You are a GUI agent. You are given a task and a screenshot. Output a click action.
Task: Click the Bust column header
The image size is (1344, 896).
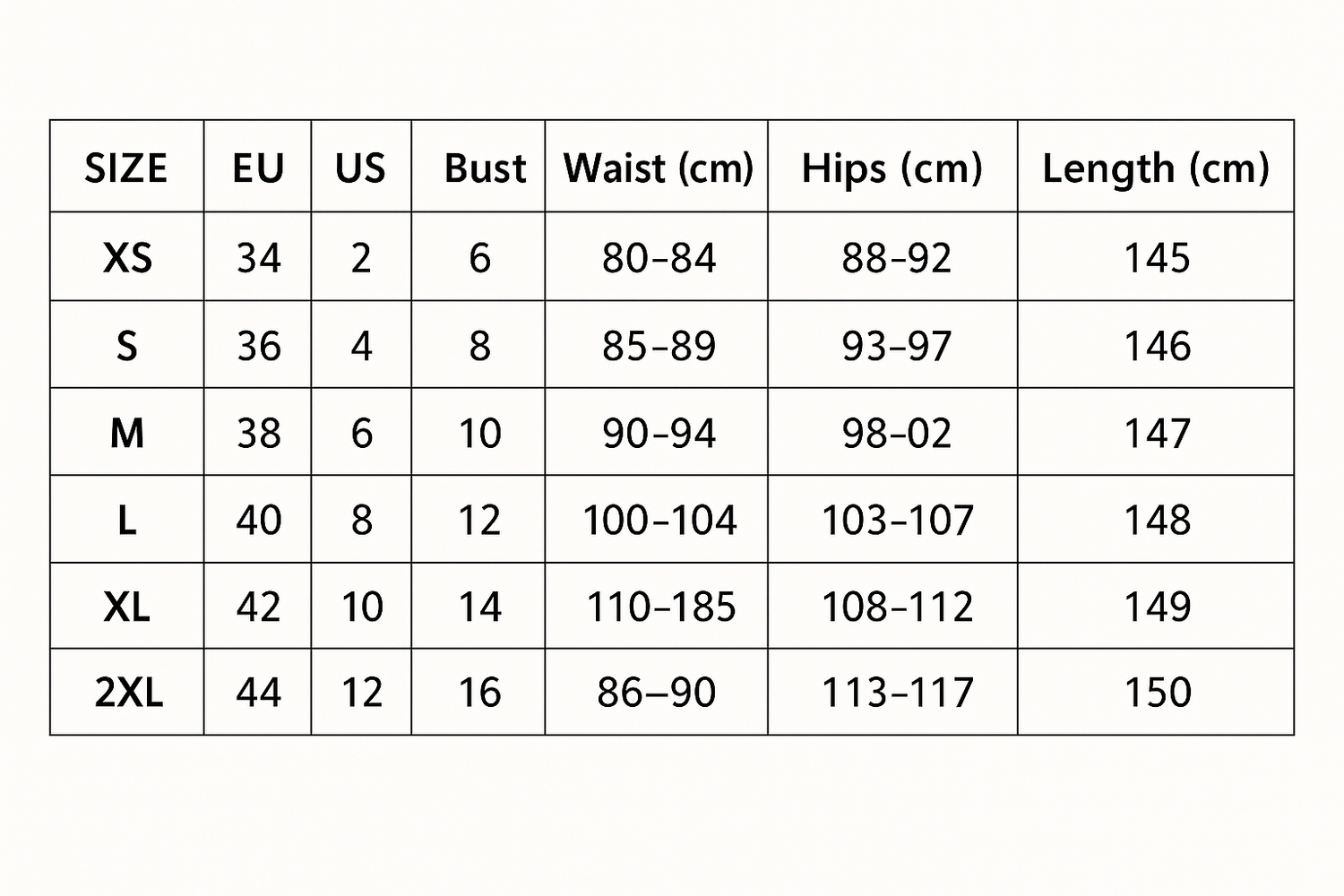(485, 168)
